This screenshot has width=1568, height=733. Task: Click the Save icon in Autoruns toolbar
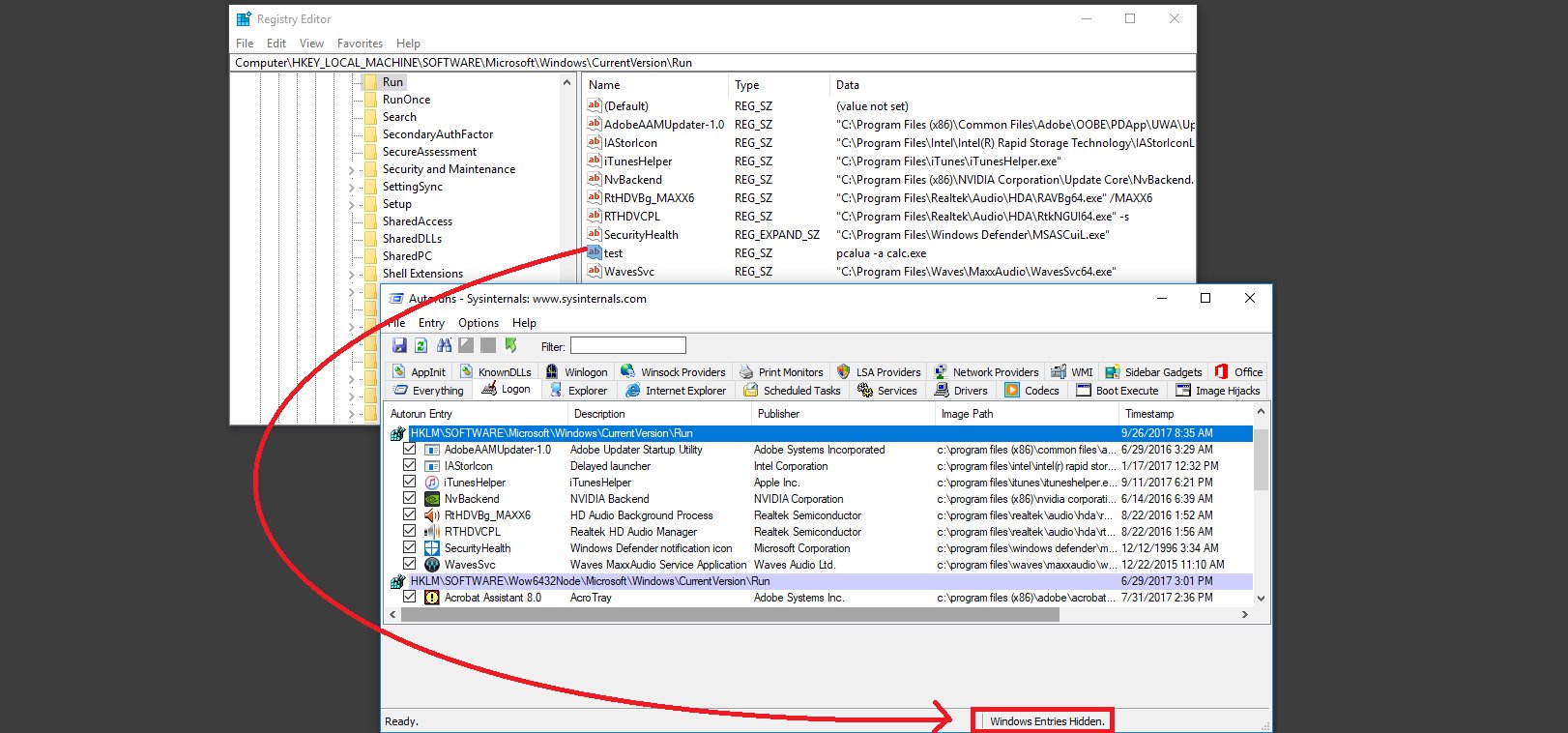point(399,345)
